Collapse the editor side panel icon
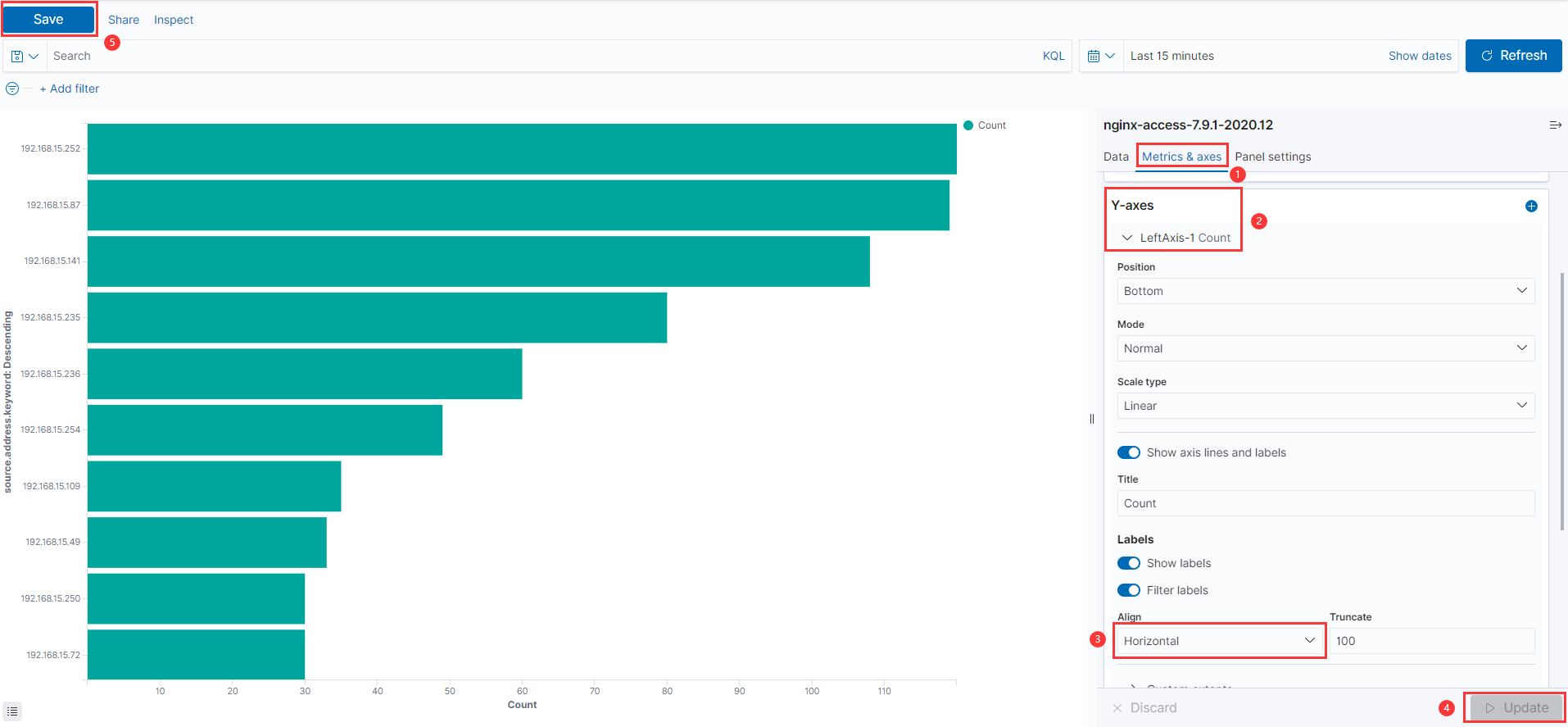Screen dimensions: 1568x727 [x=1555, y=125]
